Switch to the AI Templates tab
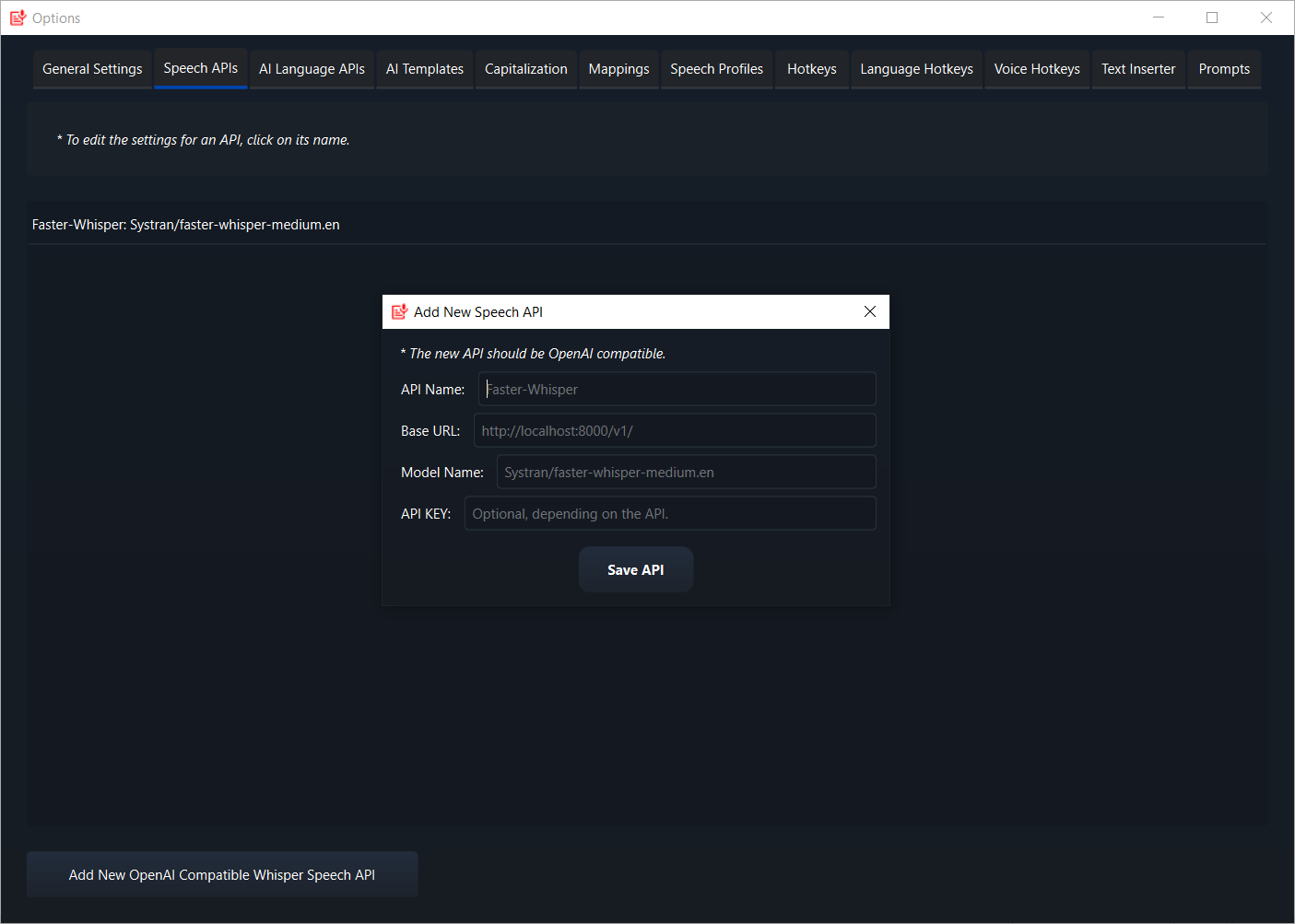The width and height of the screenshot is (1295, 924). [424, 68]
